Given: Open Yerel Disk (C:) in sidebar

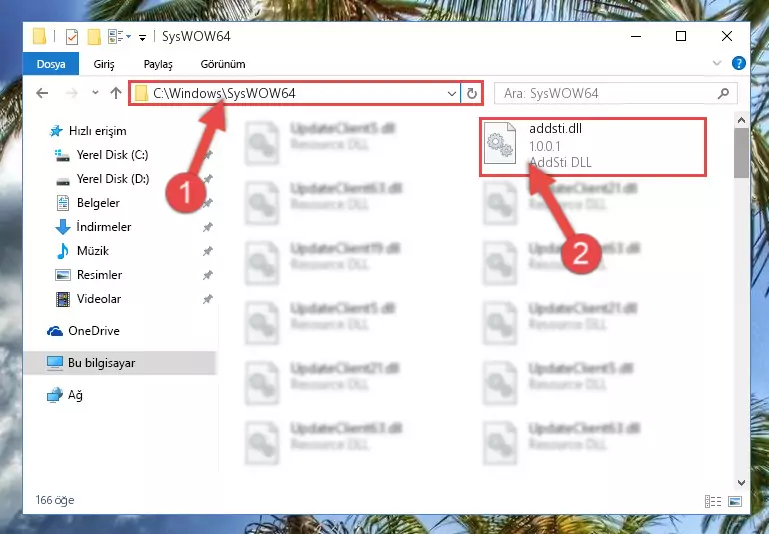Looking at the screenshot, I should (102, 155).
